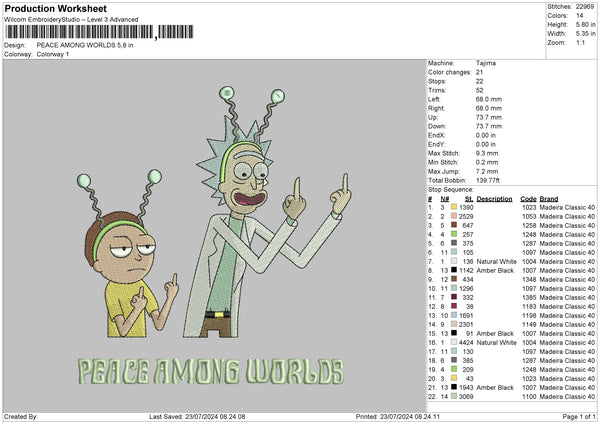
Task: Click 'Amber Black' description in stop row 8
Action: click(495, 271)
